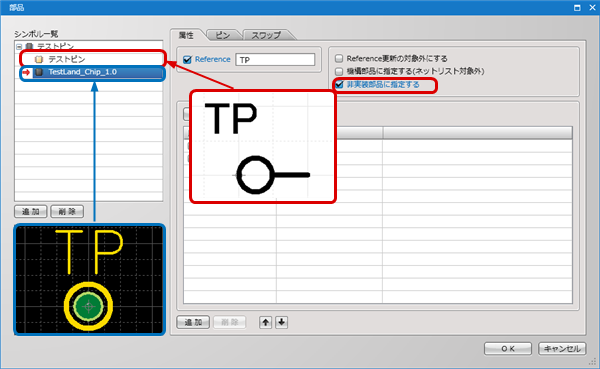The height and width of the screenshot is (369, 600).
Task: Uncheck 非実装部品に指定する checkbox
Action: pos(339,85)
